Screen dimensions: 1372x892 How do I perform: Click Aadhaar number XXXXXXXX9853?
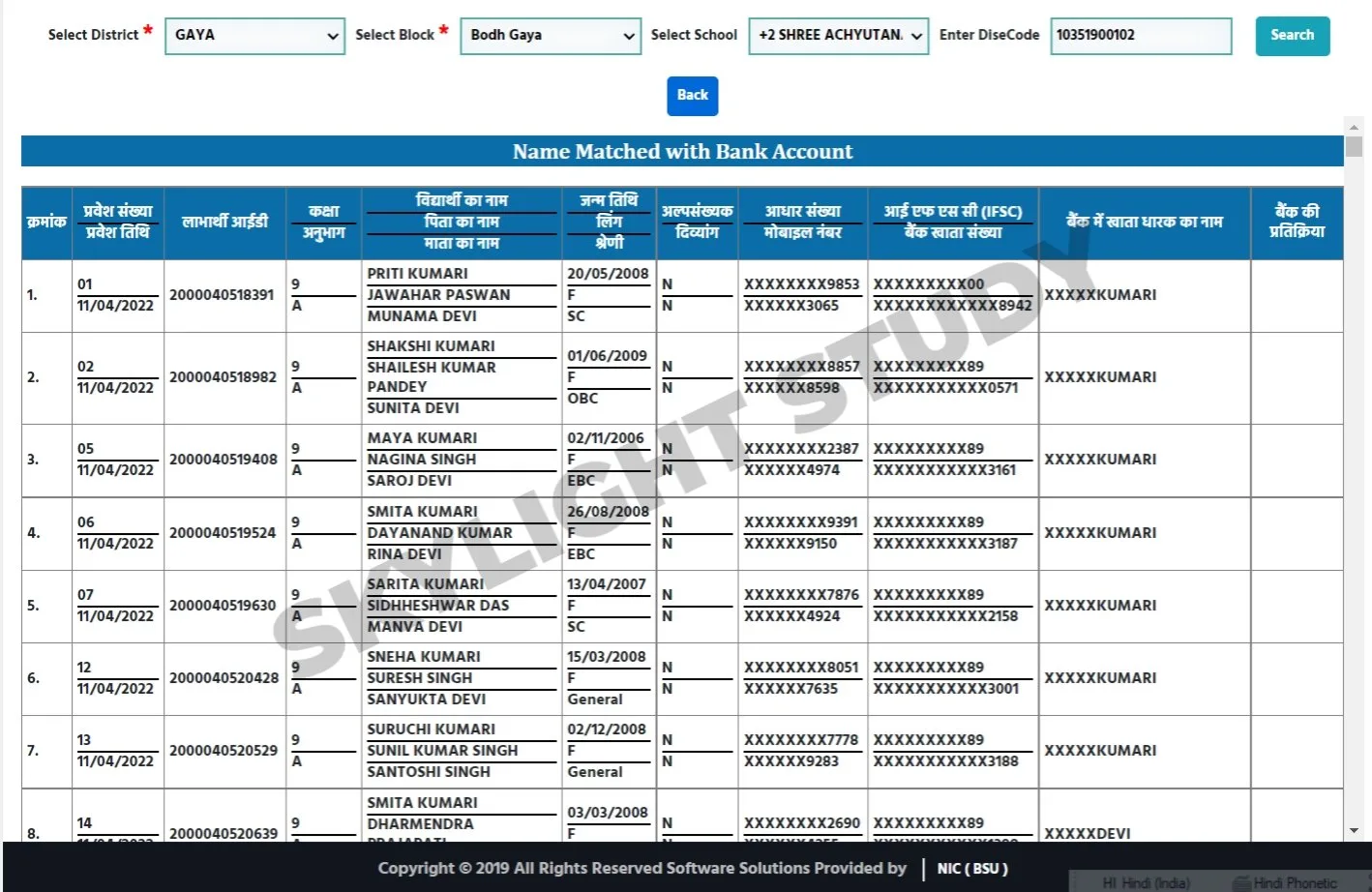(801, 284)
